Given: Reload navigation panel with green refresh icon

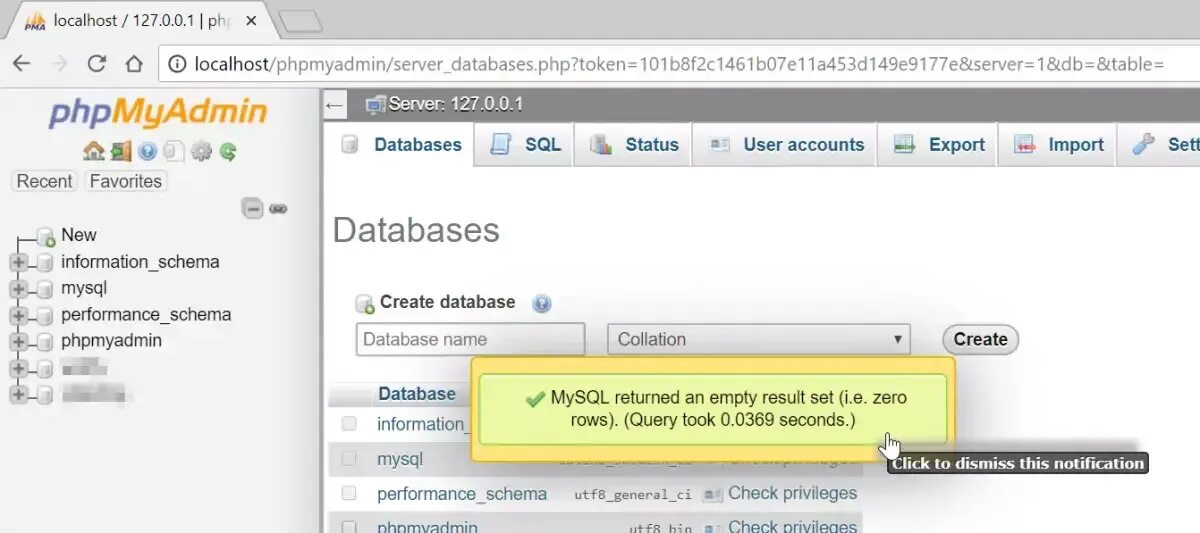Looking at the screenshot, I should pos(228,151).
